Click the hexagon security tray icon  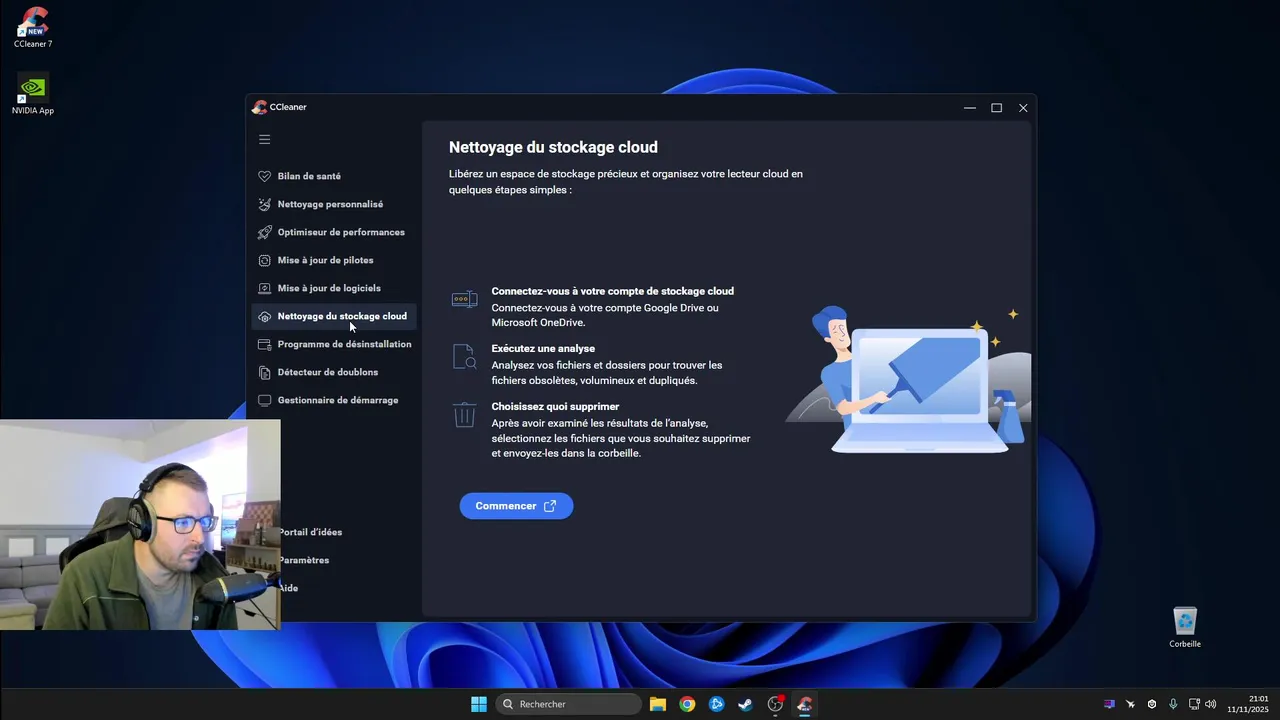pos(1152,704)
